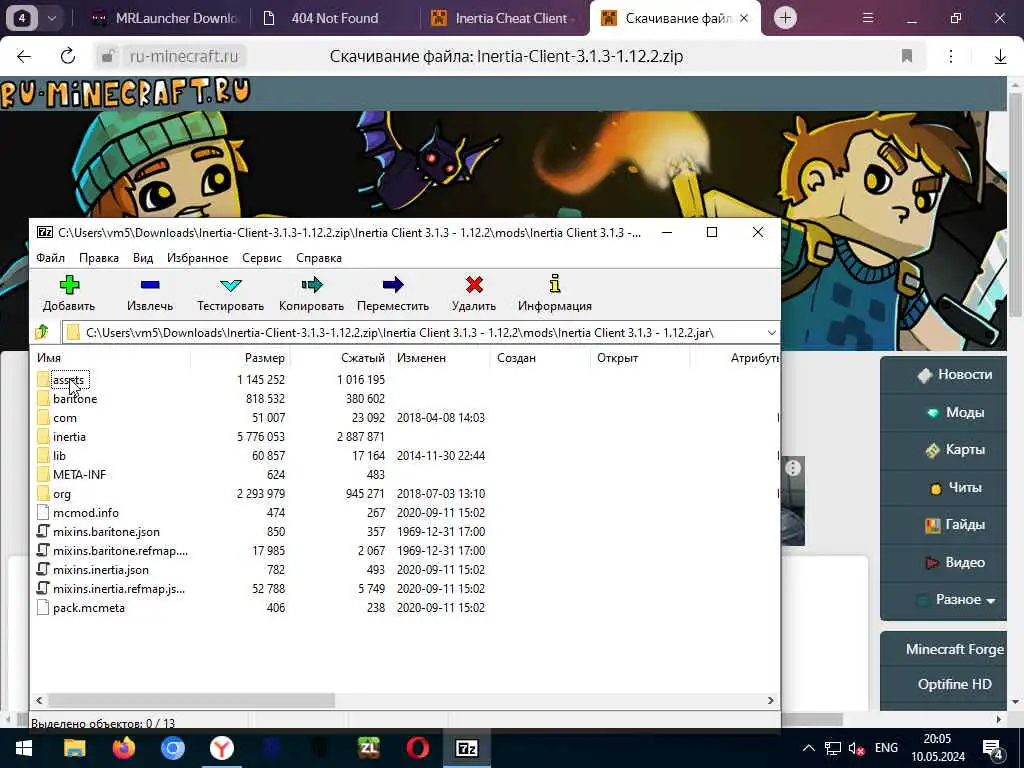The image size is (1024, 768).
Task: Open a new browser tab
Action: click(x=786, y=18)
